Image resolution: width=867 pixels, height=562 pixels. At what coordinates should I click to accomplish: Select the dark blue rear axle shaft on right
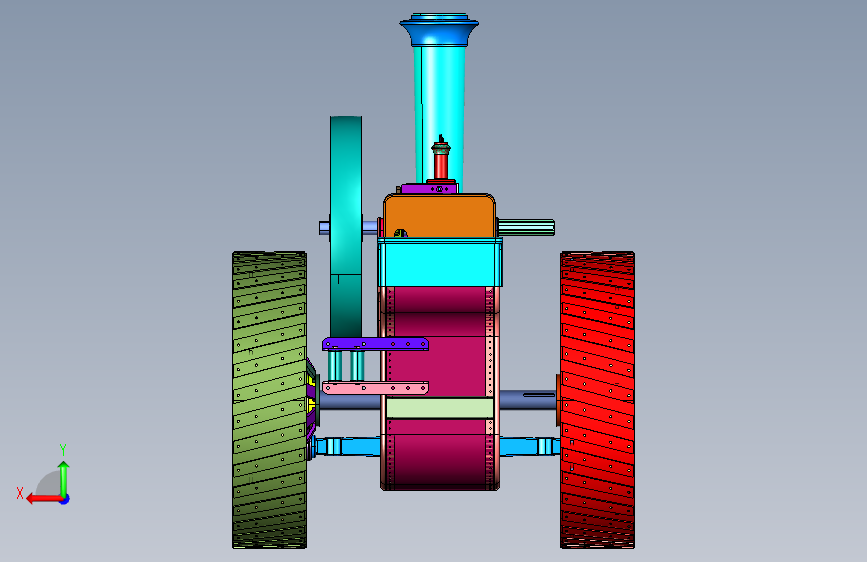pos(528,400)
